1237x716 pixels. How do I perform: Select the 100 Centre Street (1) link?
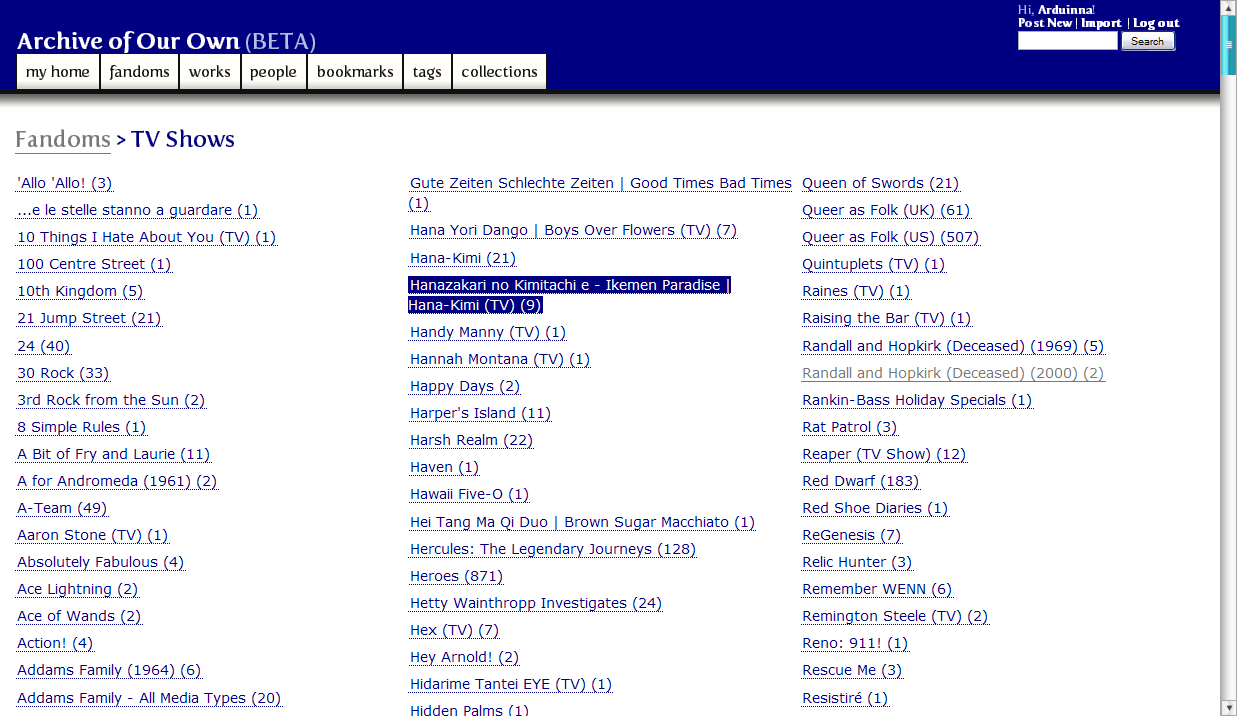[94, 264]
